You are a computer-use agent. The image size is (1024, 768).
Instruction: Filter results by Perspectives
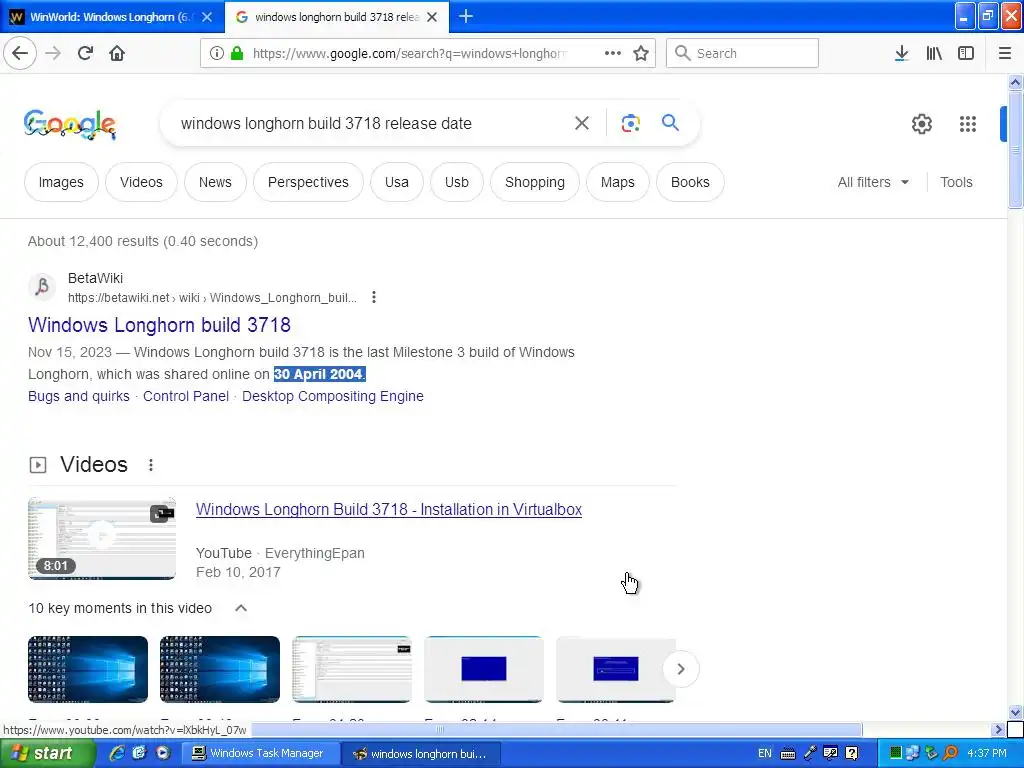(308, 182)
